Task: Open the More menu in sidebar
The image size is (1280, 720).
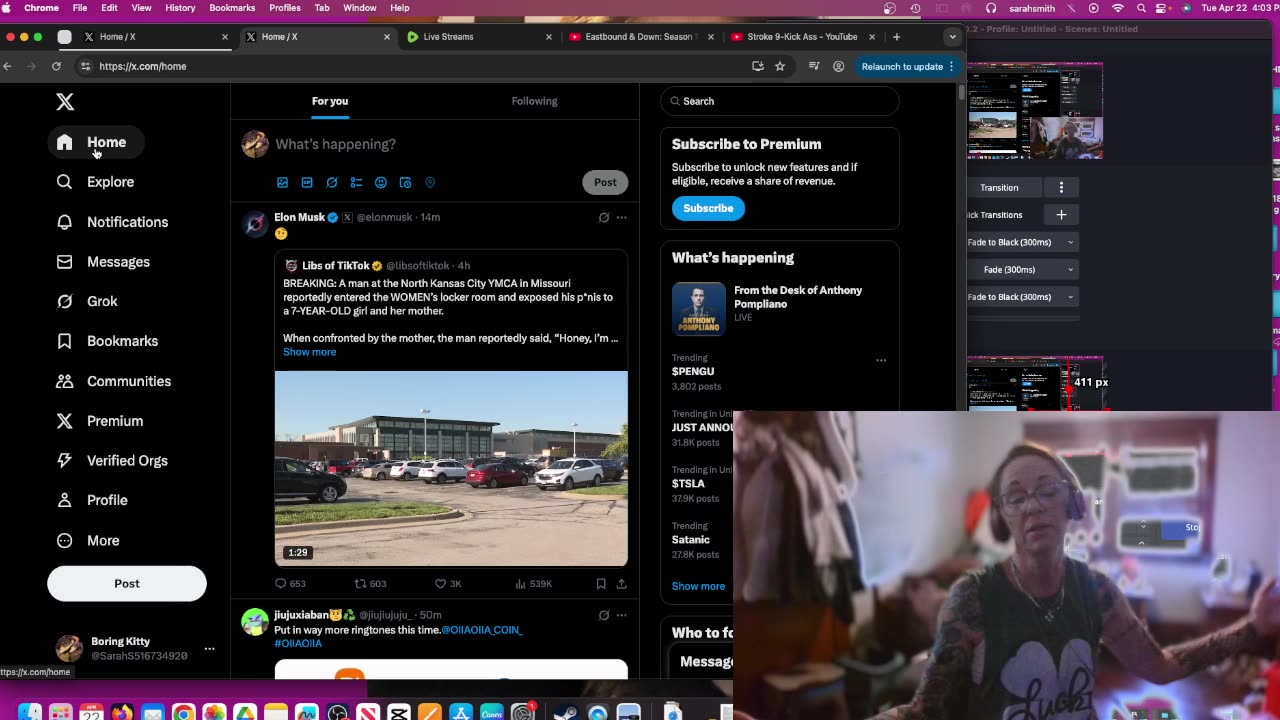Action: [89, 540]
